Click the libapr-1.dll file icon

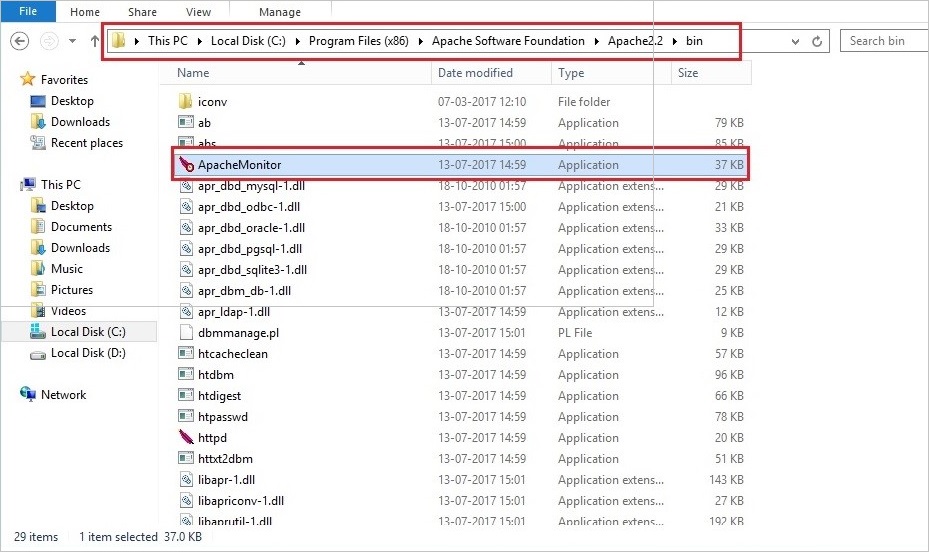tap(186, 480)
